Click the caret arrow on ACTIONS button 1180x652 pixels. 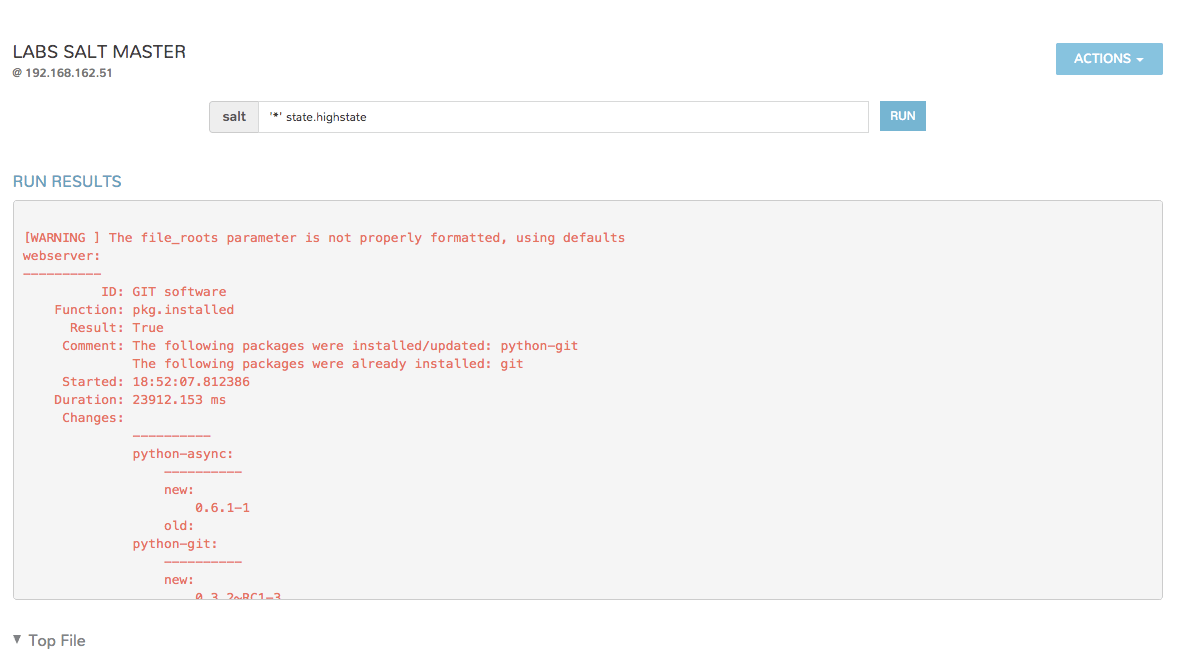point(1140,60)
